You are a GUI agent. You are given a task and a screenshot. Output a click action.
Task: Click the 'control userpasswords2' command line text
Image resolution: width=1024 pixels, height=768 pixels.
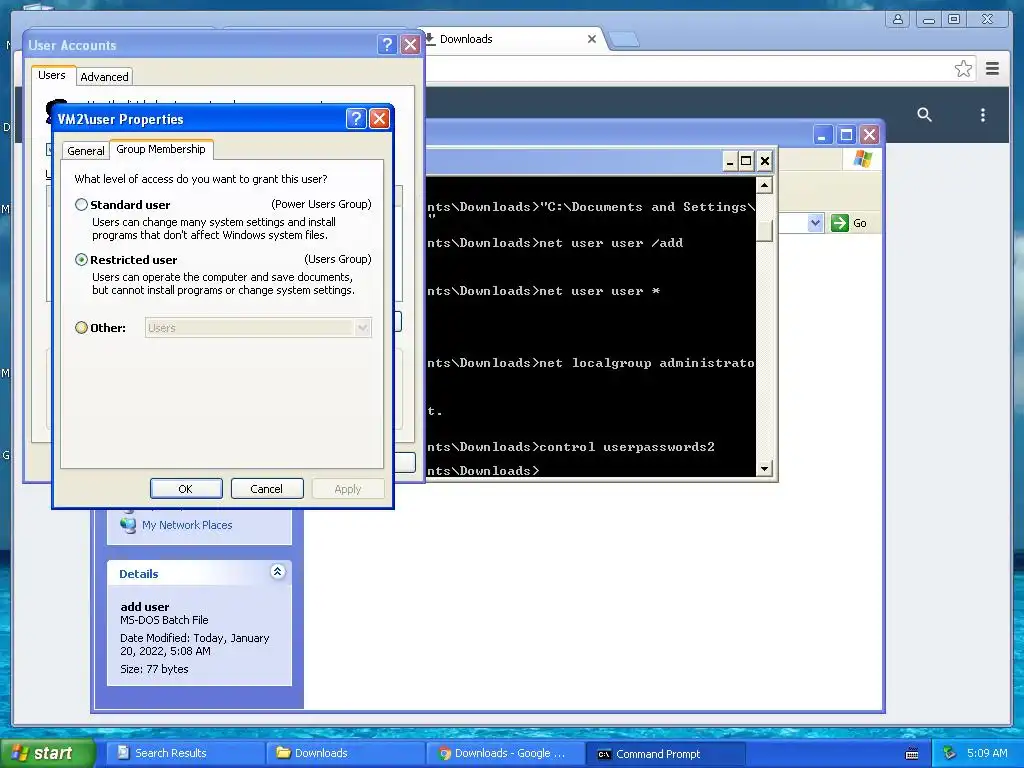[626, 447]
